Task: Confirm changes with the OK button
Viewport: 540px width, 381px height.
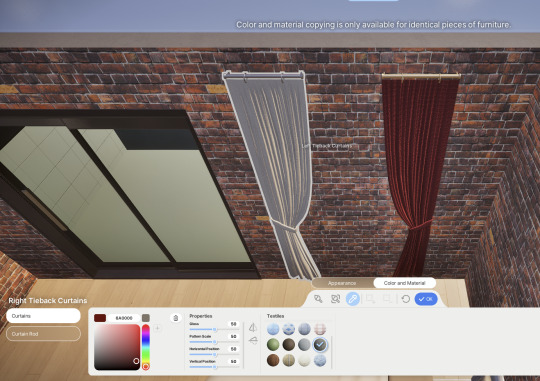Action: (x=426, y=299)
